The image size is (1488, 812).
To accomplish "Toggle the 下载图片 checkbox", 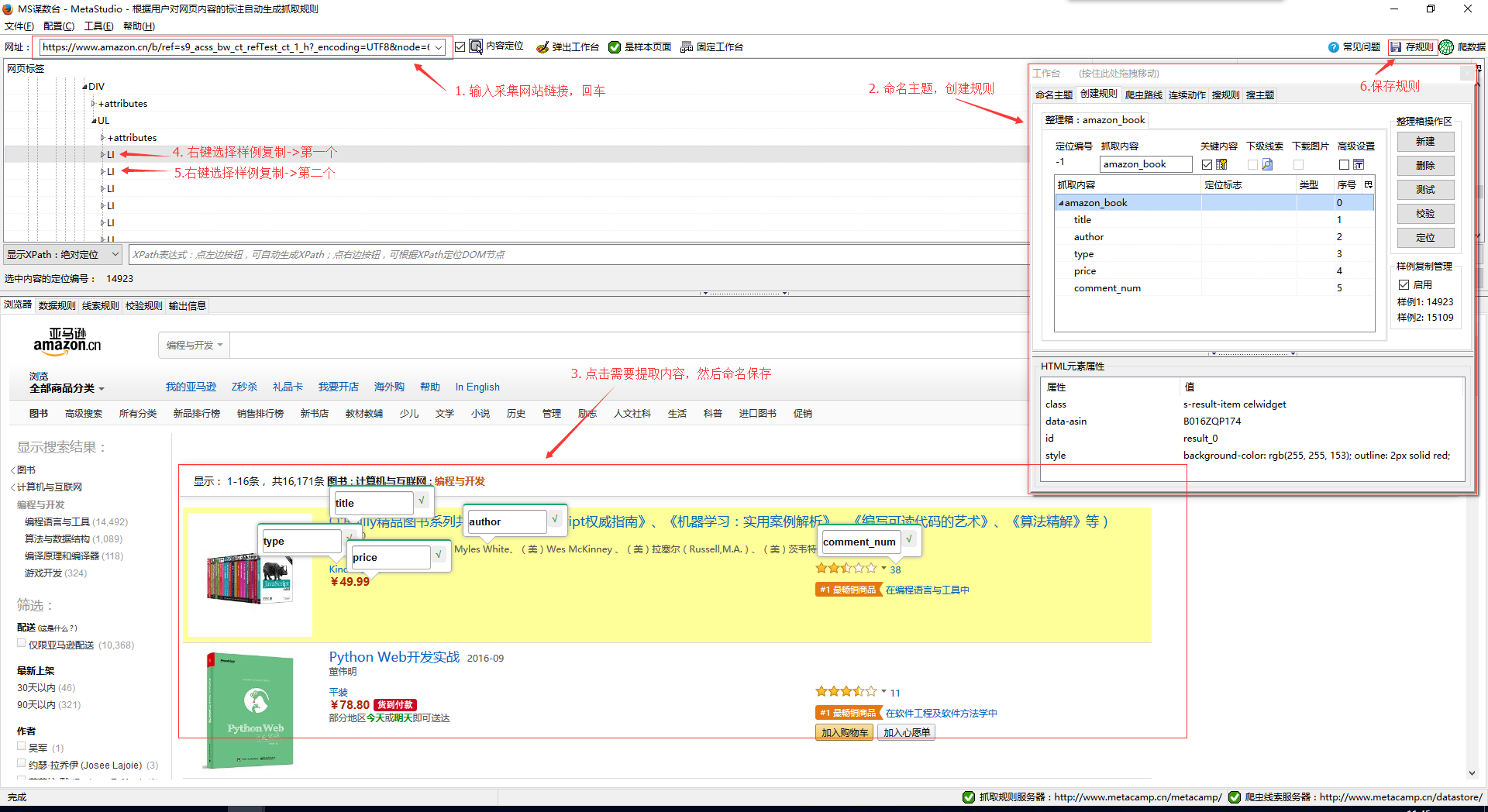I will tap(1298, 164).
